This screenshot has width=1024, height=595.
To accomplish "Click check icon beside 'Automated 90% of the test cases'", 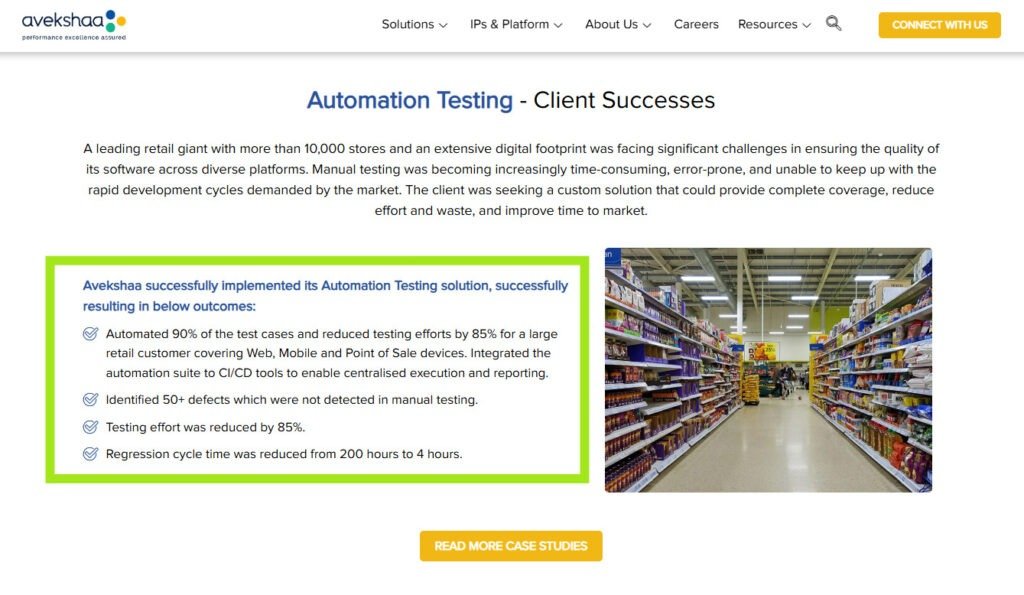I will 90,334.
